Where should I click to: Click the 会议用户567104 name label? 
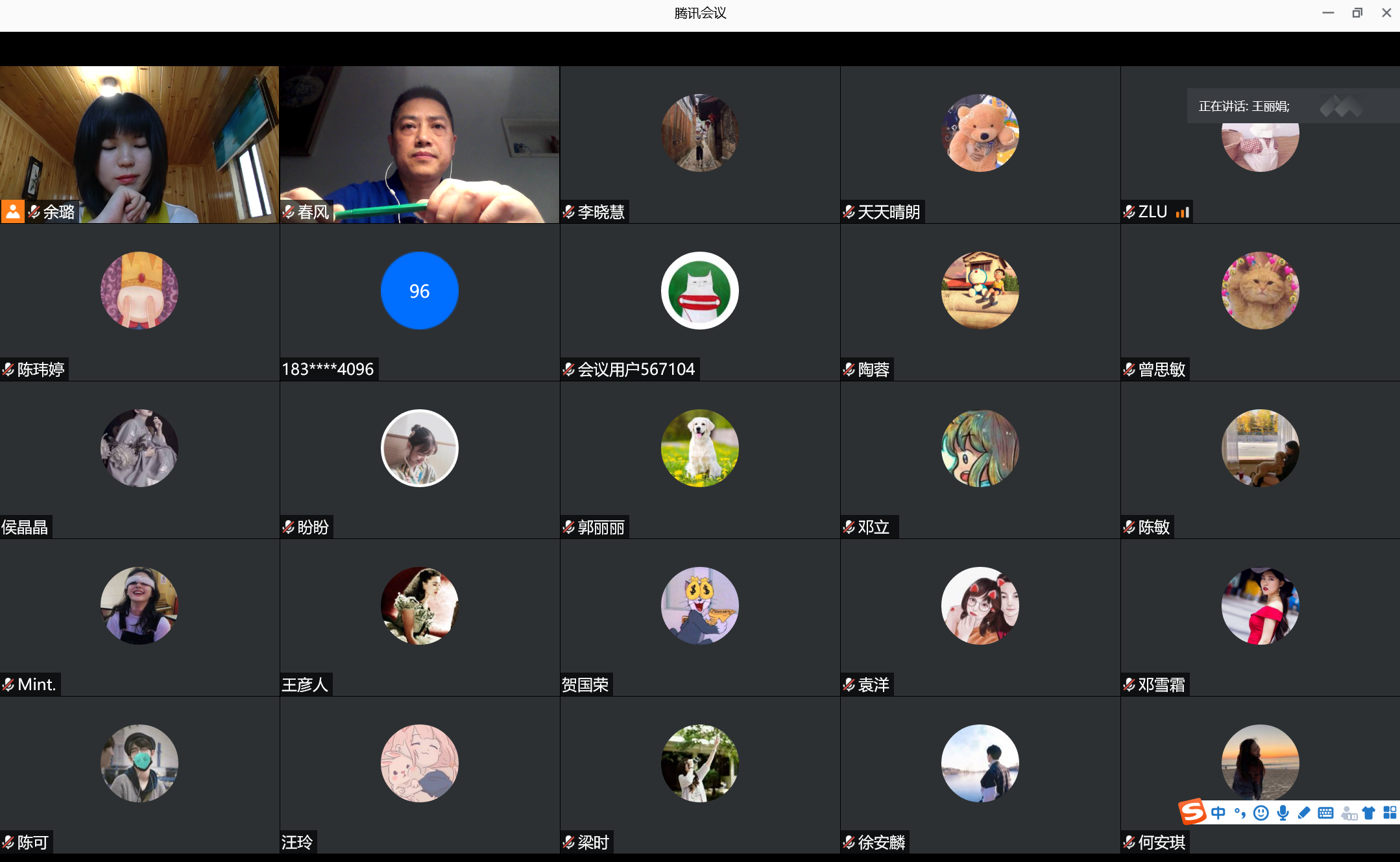636,369
